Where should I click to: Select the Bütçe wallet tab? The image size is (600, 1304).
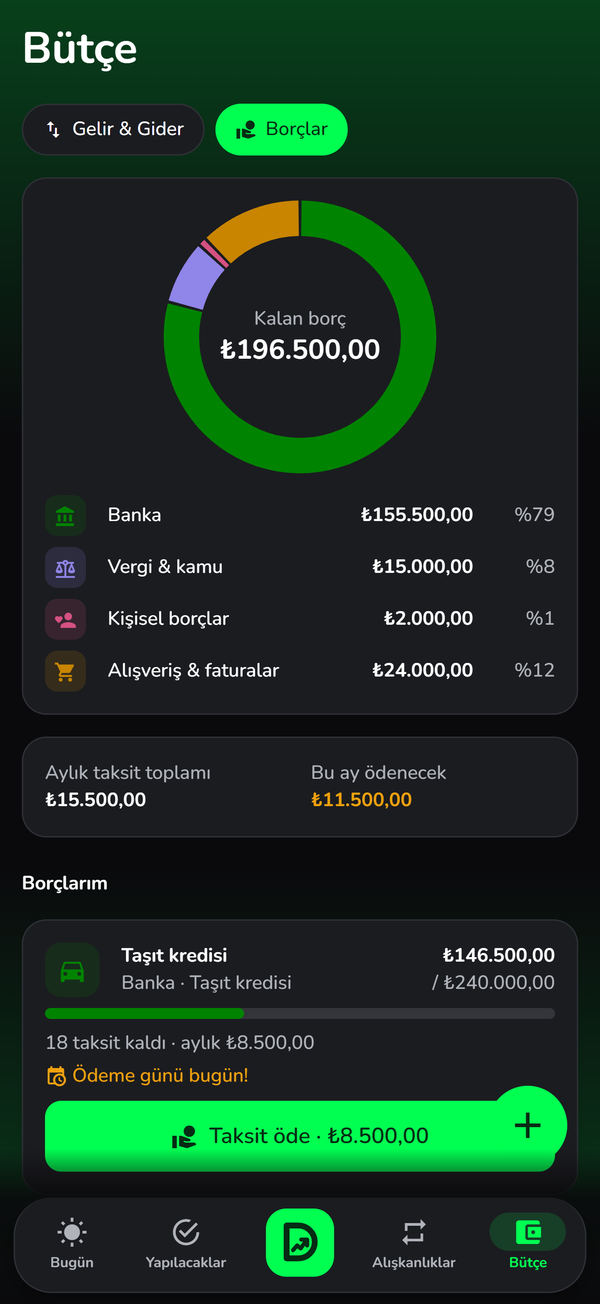(x=528, y=1243)
